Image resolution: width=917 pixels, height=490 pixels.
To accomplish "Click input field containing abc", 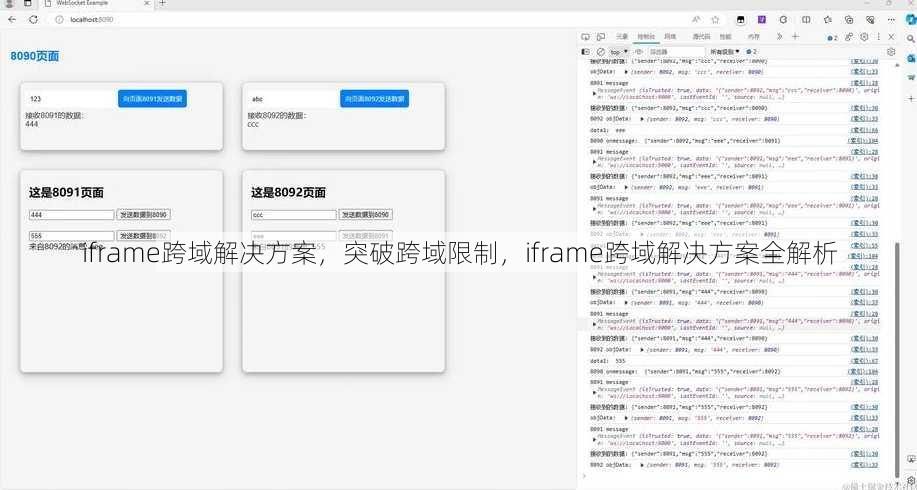I will coord(293,99).
